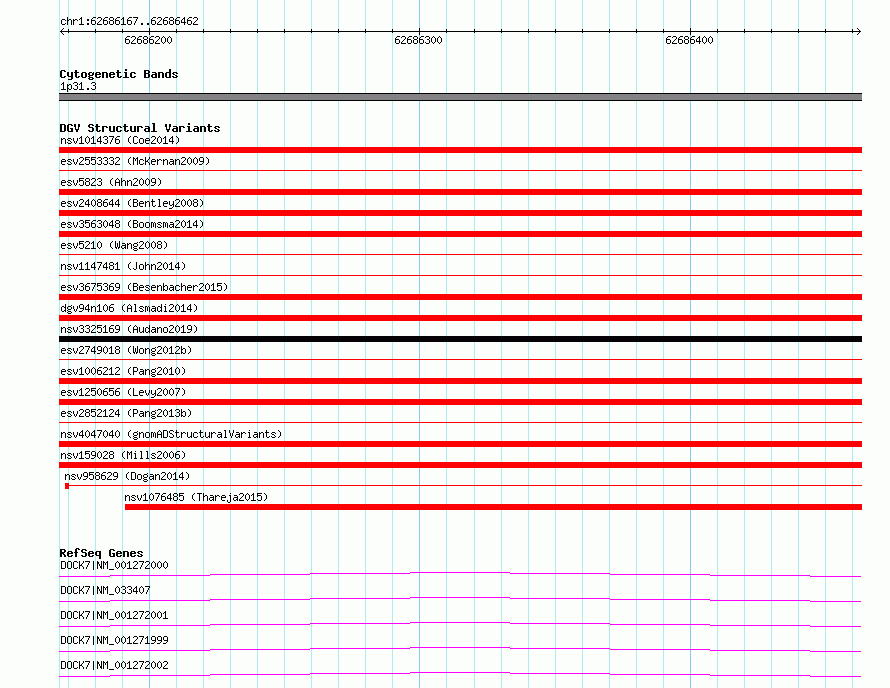Viewport: 890px width, 688px height.
Task: Click the Cytogenetic Bands track title
Action: click(x=119, y=74)
